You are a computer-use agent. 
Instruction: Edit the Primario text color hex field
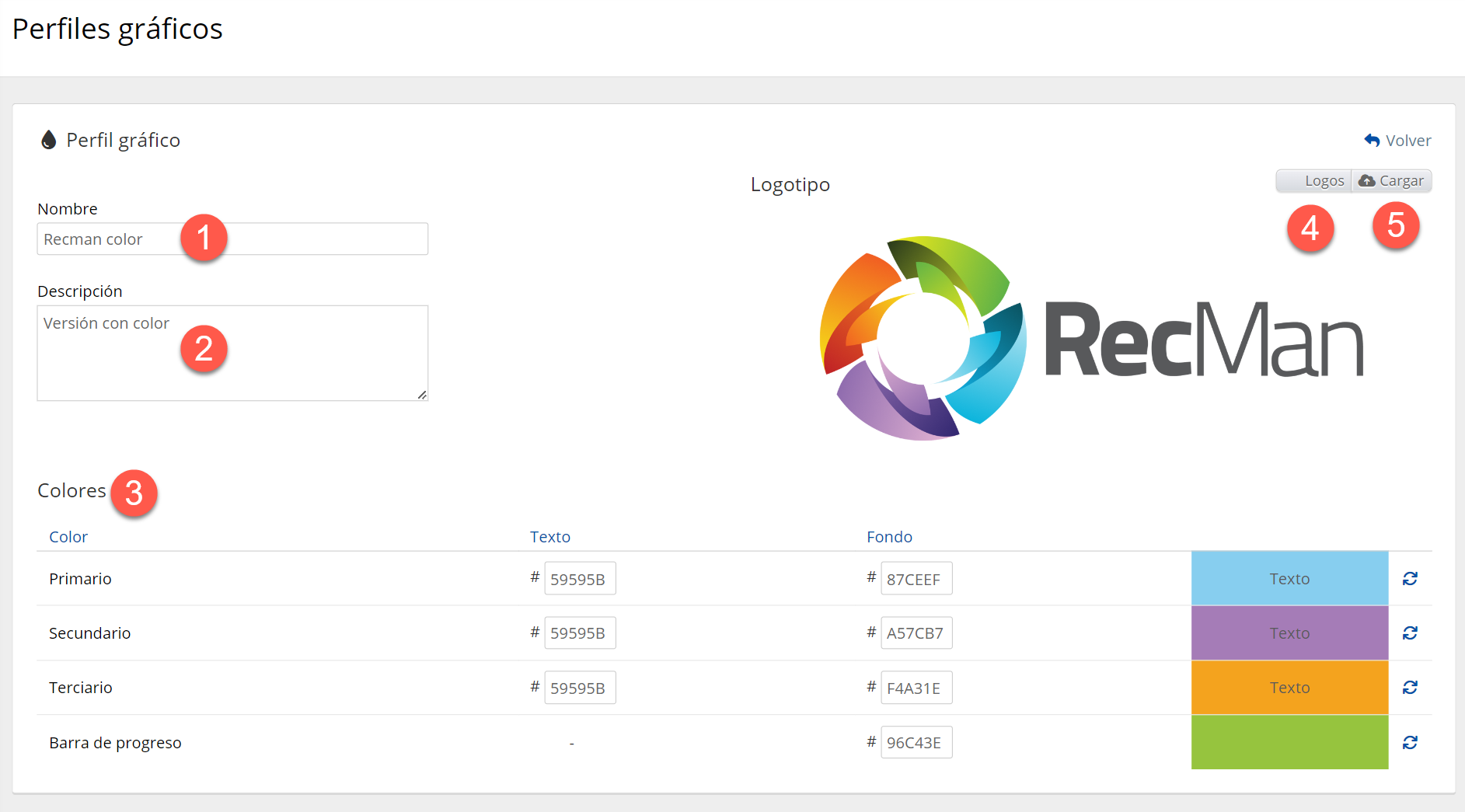point(580,579)
